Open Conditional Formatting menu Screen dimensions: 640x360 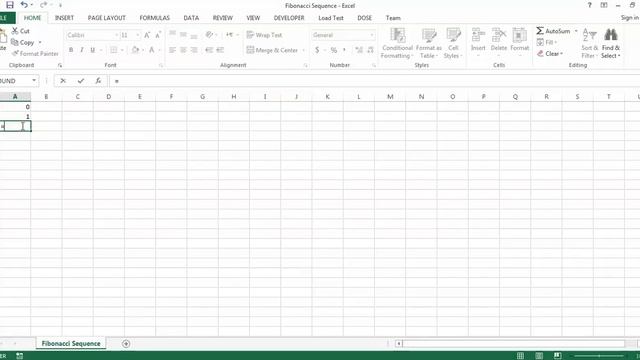(x=397, y=43)
